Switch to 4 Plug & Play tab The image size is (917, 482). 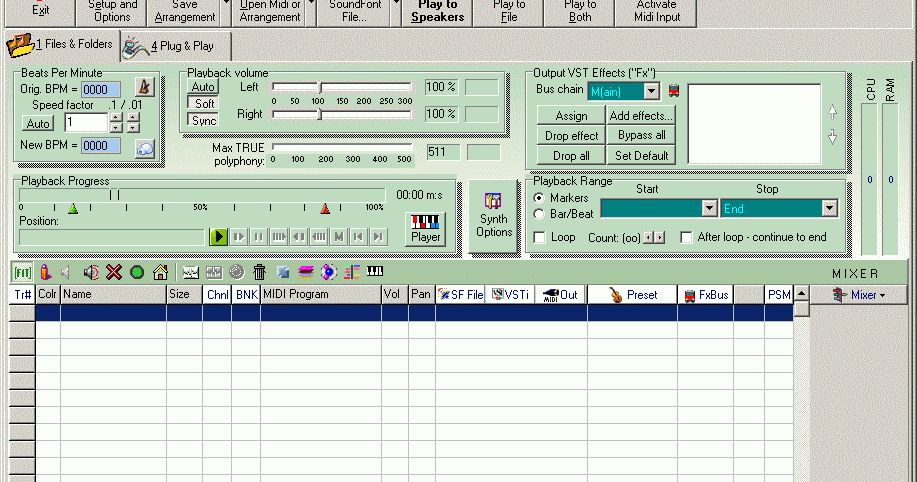pyautogui.click(x=176, y=46)
